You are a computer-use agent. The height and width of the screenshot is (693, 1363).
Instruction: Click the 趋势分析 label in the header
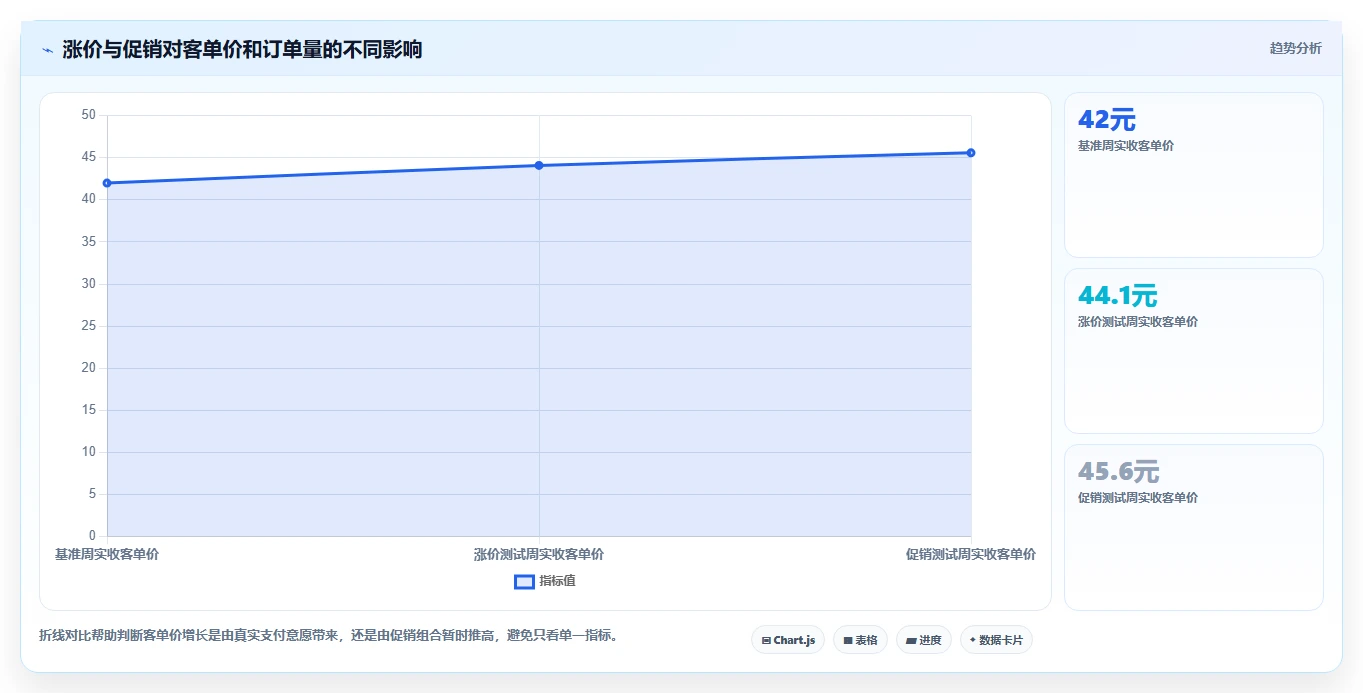pyautogui.click(x=1295, y=48)
